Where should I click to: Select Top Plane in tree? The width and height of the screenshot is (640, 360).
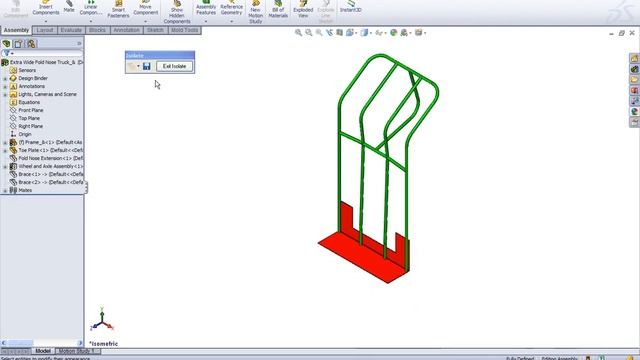[29, 118]
